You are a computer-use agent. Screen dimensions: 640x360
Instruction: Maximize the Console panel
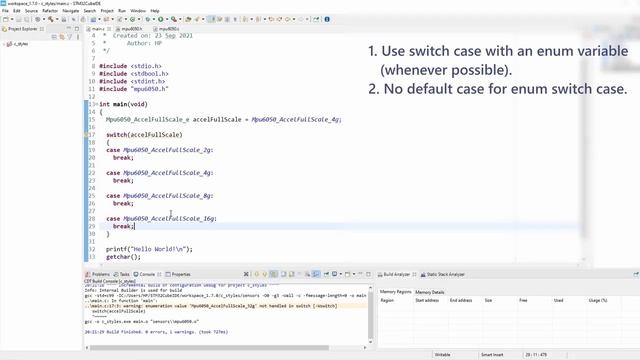368,274
